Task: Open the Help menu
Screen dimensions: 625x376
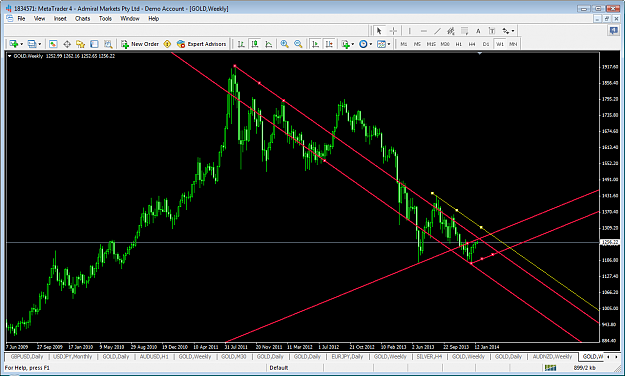Action: [153, 18]
